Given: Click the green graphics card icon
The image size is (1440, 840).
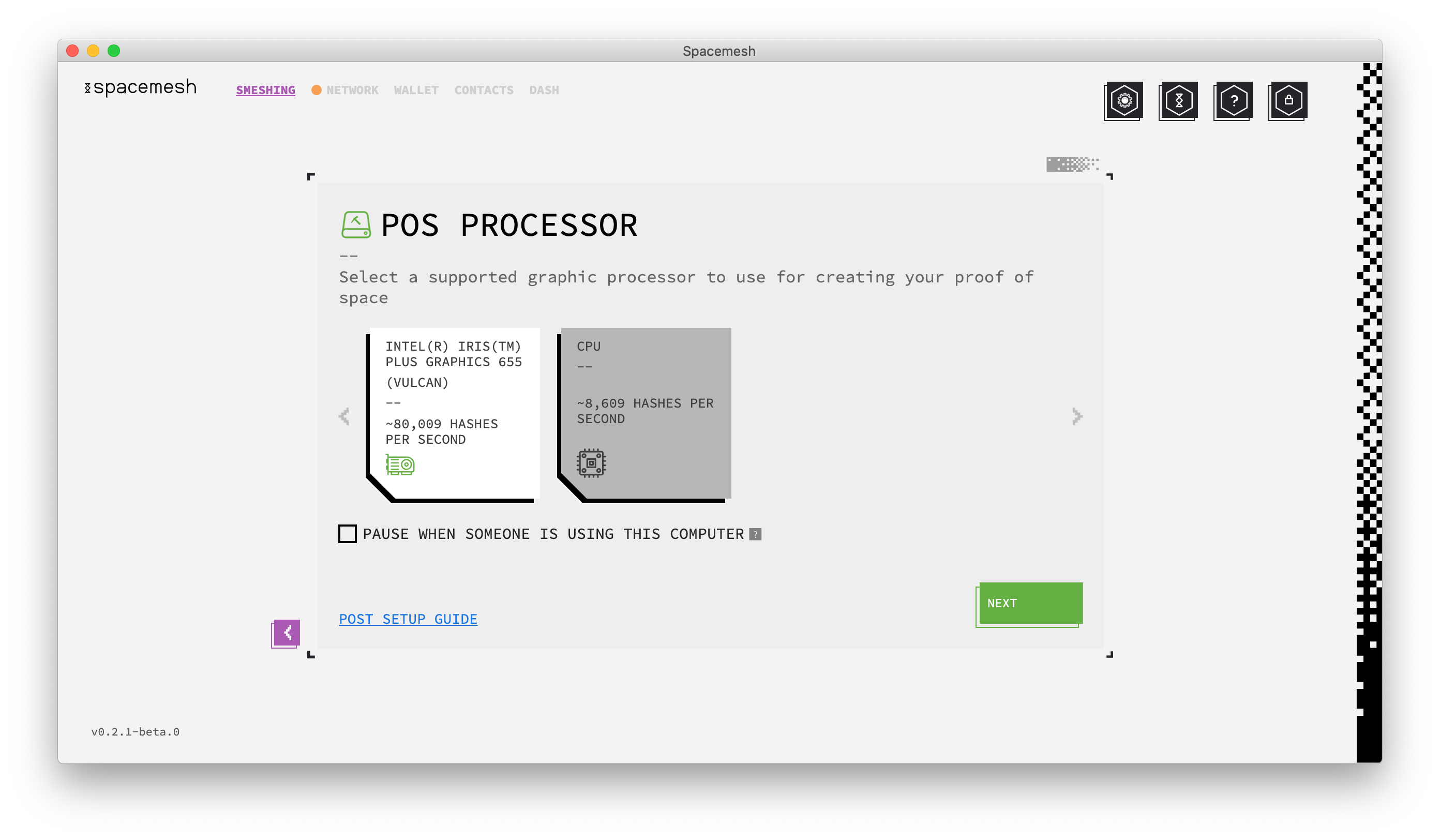Looking at the screenshot, I should pyautogui.click(x=400, y=465).
